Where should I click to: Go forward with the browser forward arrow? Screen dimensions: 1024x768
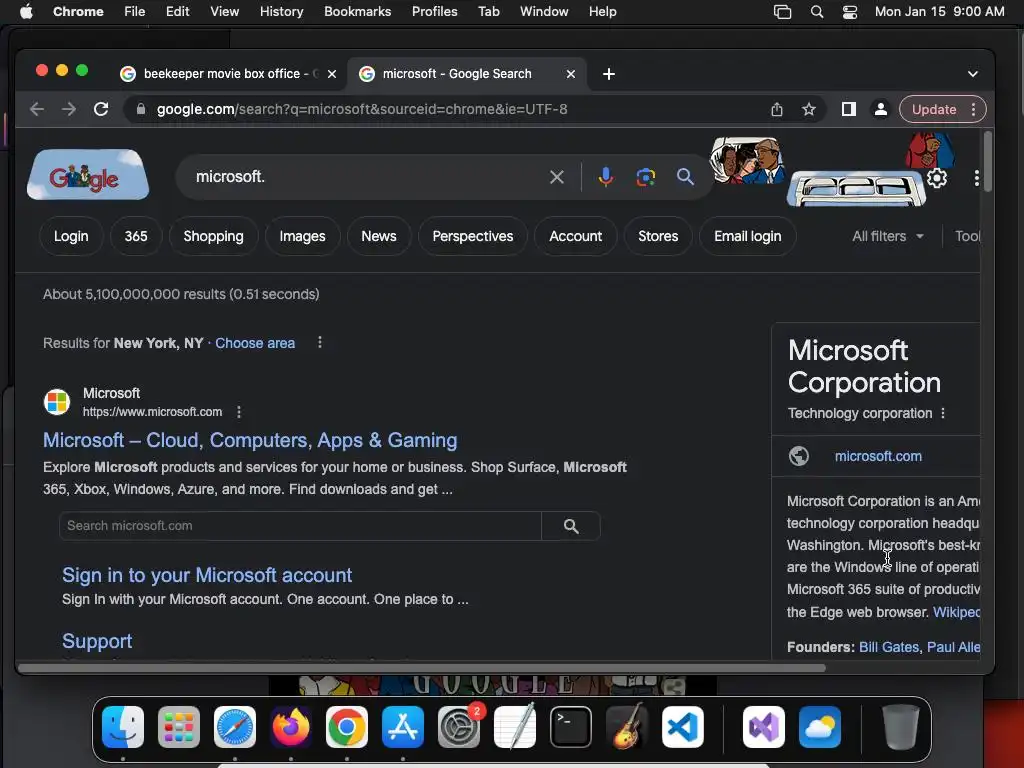69,109
